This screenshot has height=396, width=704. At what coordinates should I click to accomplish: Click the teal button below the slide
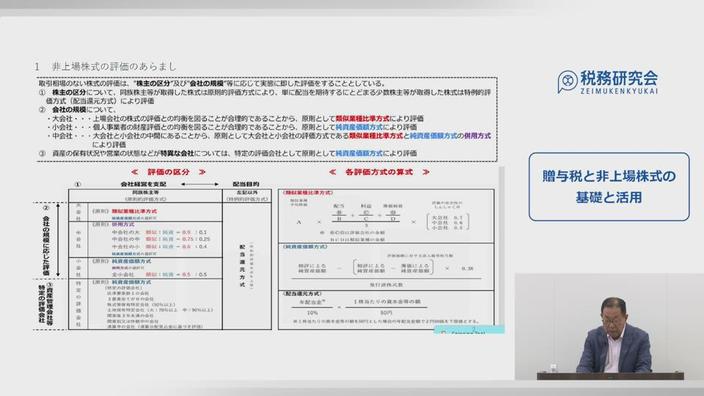[x=469, y=330]
